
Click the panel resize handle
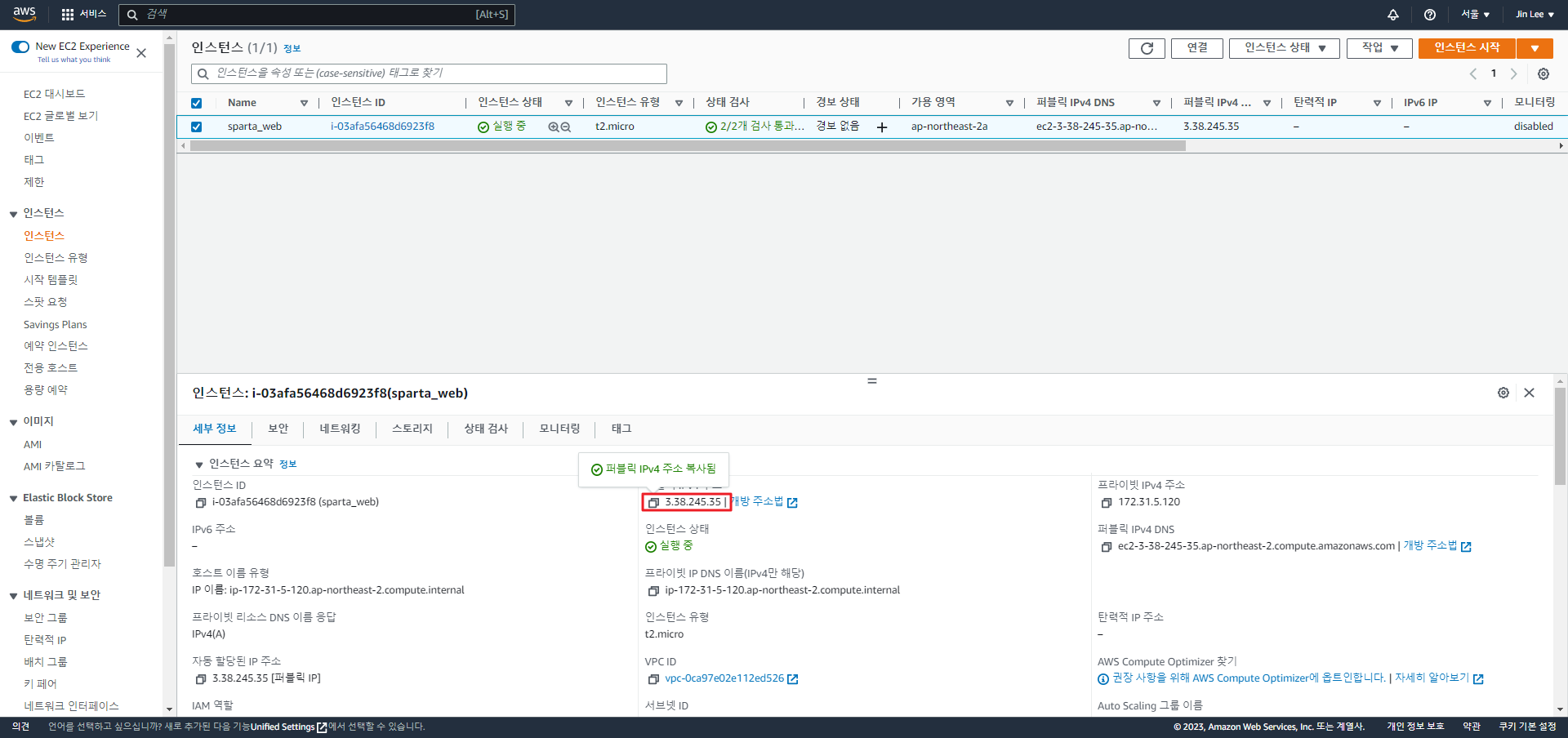(x=872, y=380)
